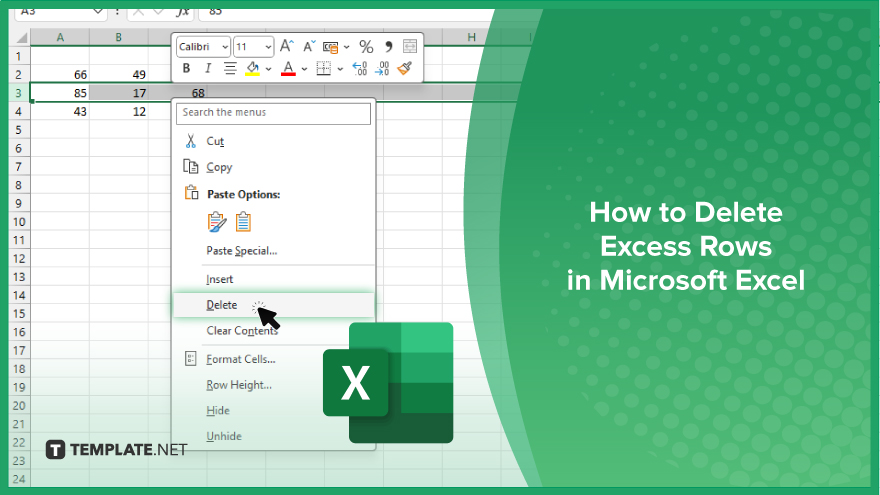Choose Clear Contents from context menu
Screen dimensions: 880x495
coord(273,331)
